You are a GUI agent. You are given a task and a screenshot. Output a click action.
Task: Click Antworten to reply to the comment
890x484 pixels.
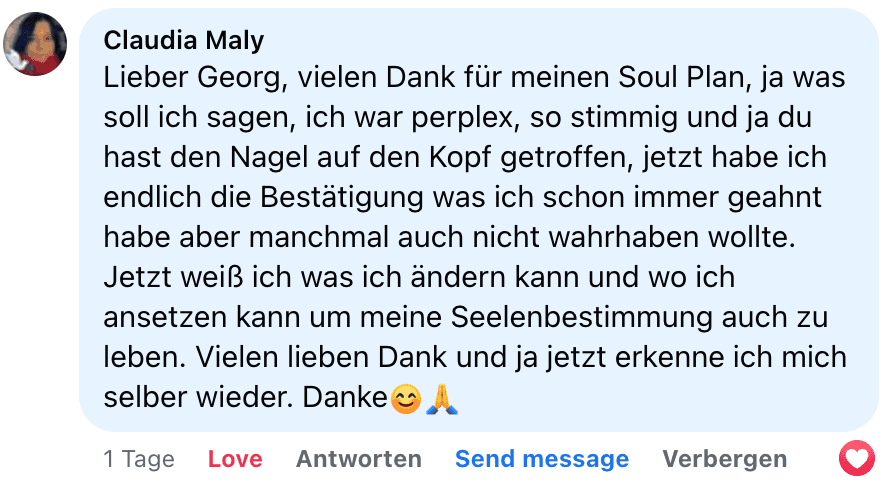358,459
